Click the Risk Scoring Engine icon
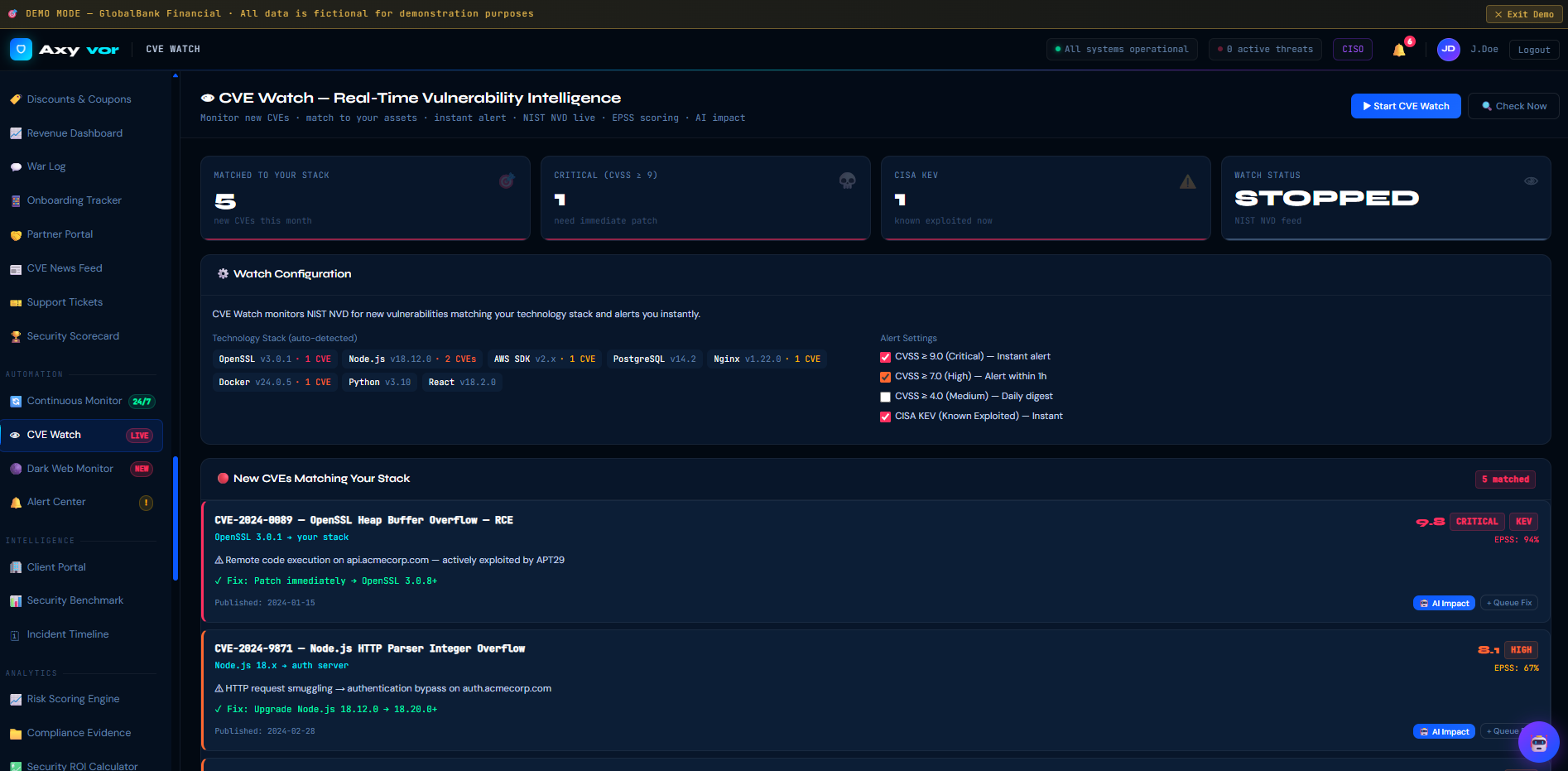Viewport: 1568px width, 771px height. pyautogui.click(x=16, y=699)
